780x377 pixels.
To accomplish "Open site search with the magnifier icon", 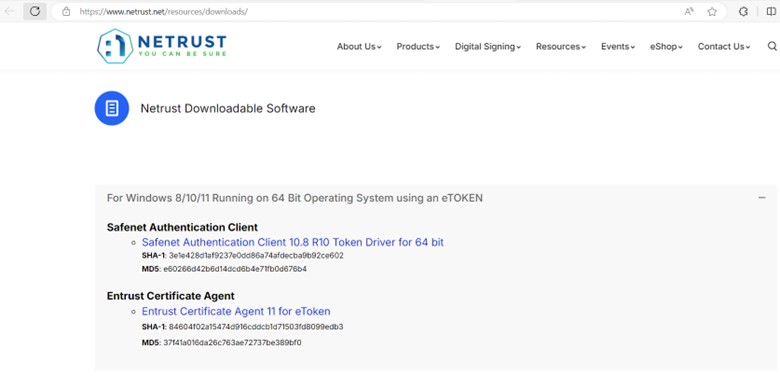I will (x=772, y=46).
